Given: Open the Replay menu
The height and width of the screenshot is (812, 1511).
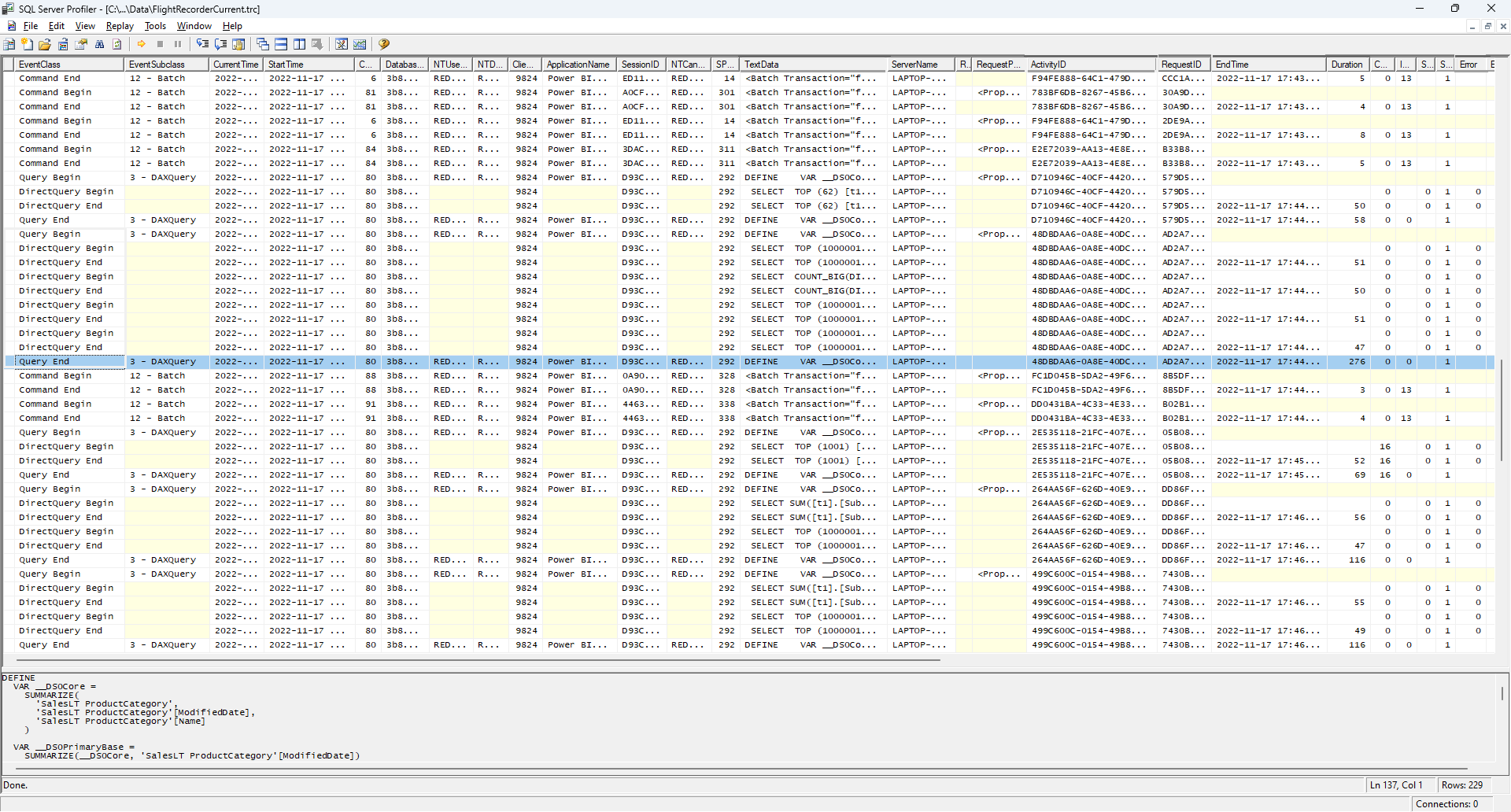Looking at the screenshot, I should click(x=119, y=26).
